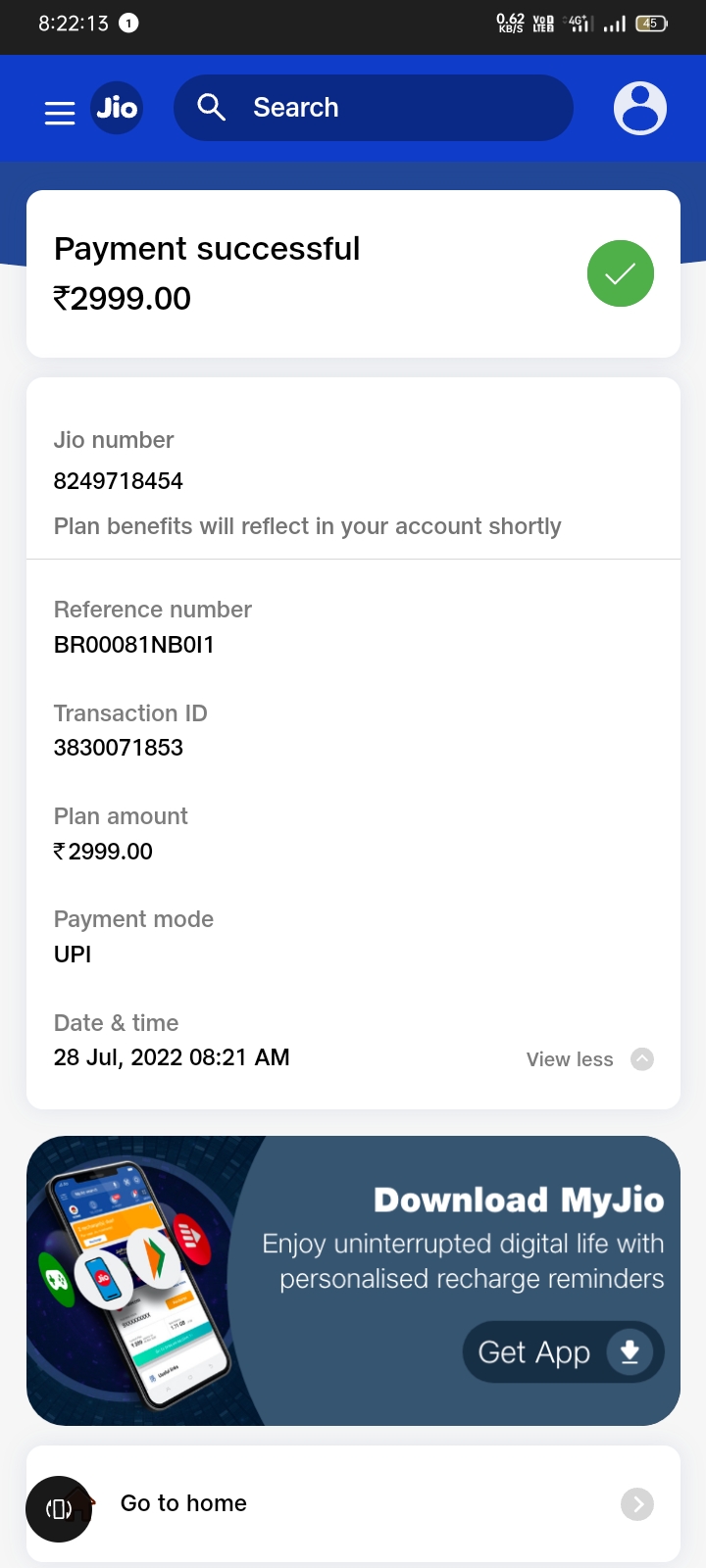Collapse details with the up chevron
The height and width of the screenshot is (1568, 706).
pyautogui.click(x=642, y=1059)
